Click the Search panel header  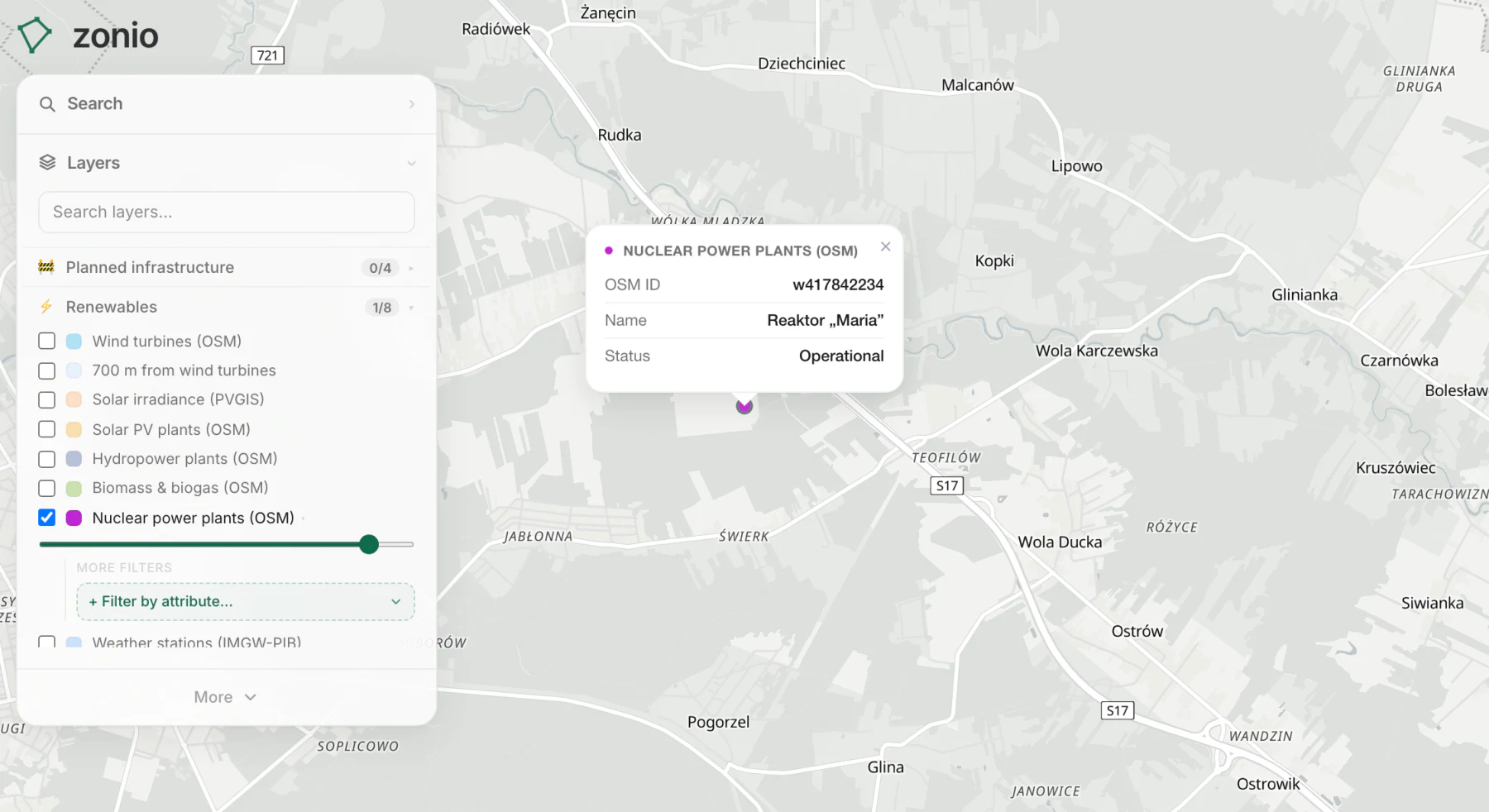coord(227,104)
